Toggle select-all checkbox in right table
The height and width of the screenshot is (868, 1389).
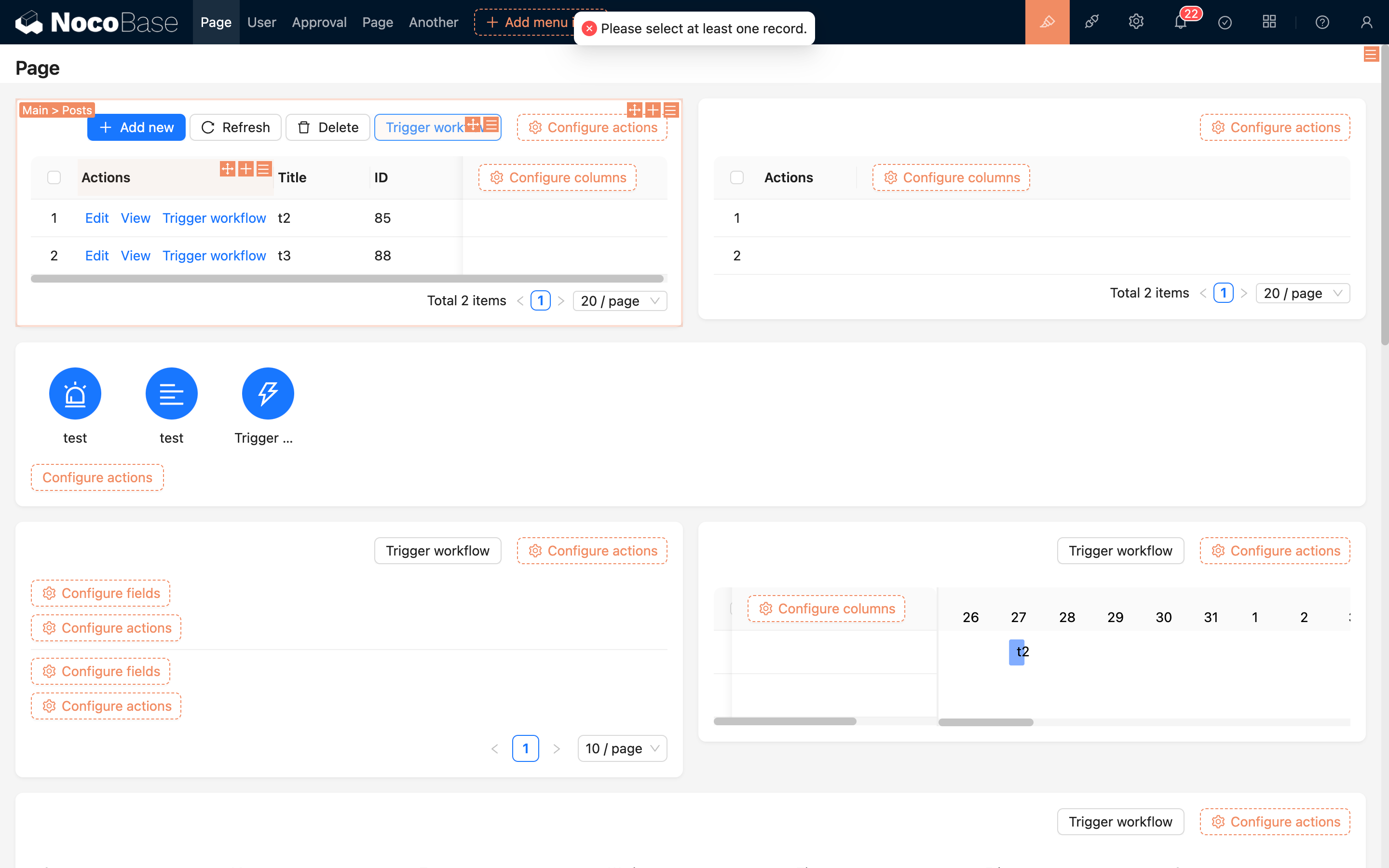737,177
